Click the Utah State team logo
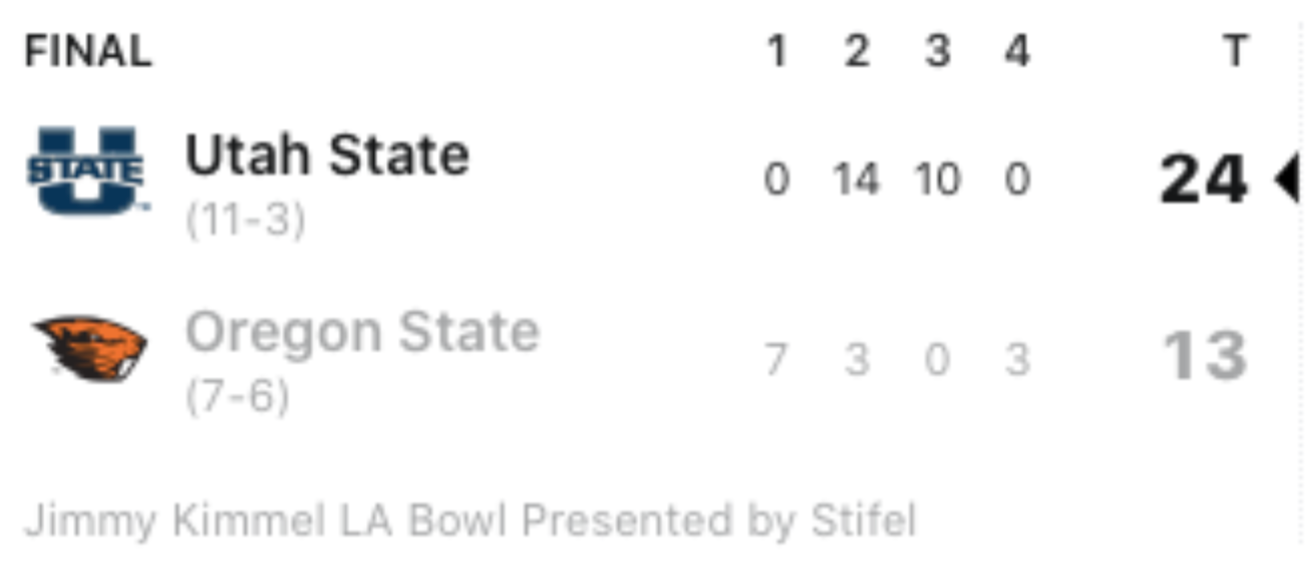1316x582 pixels. (x=87, y=170)
